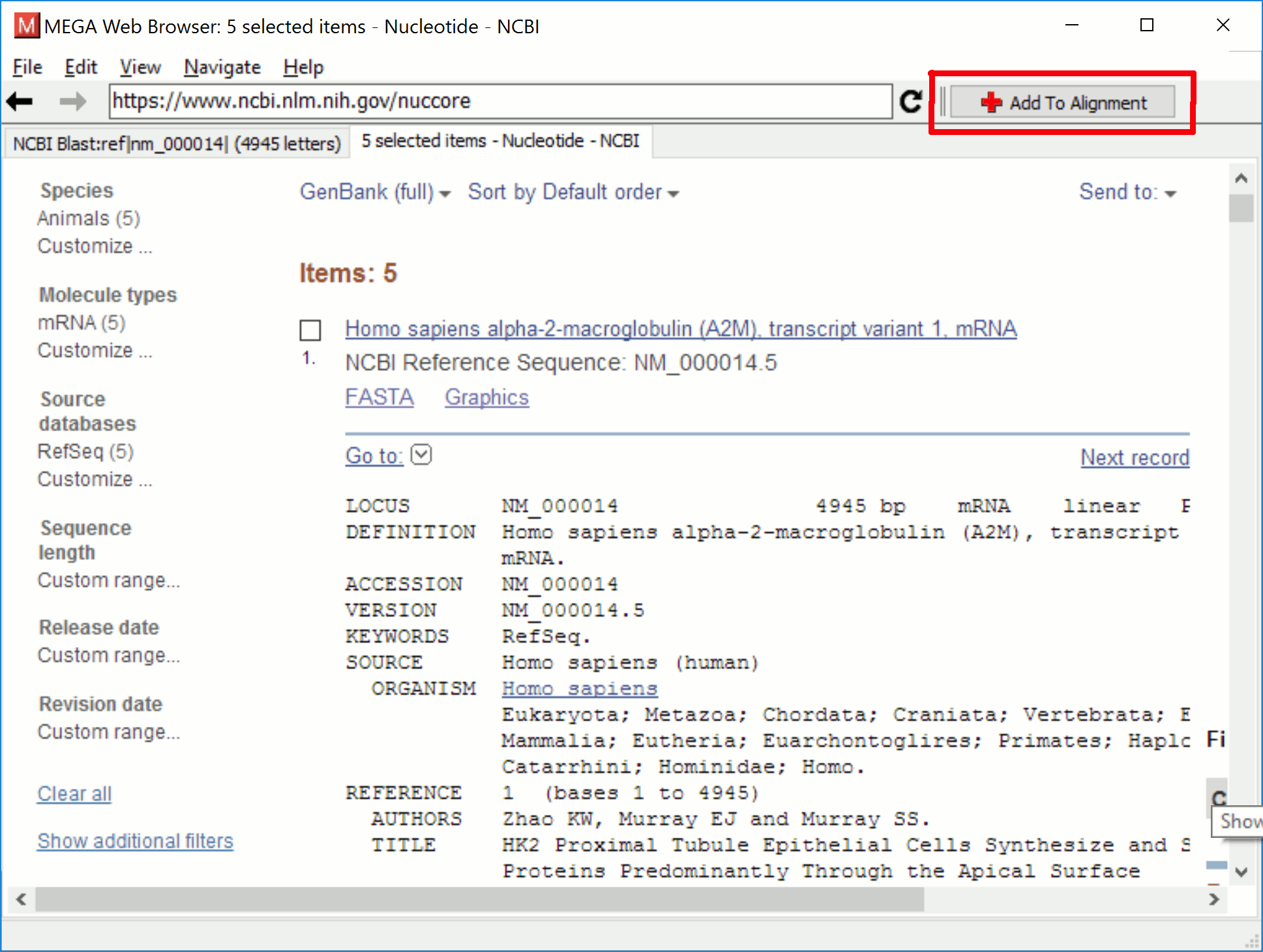This screenshot has width=1263, height=952.
Task: Set Sequence length Custom range
Action: (108, 580)
